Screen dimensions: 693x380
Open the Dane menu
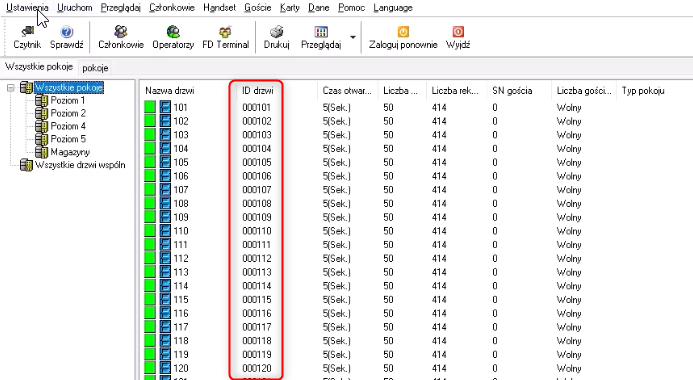click(x=319, y=8)
